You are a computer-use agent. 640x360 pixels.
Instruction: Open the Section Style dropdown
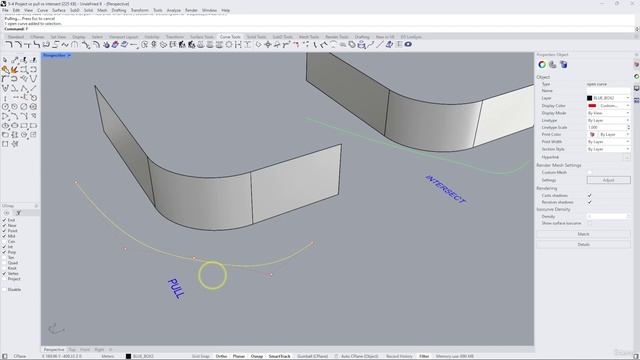pyautogui.click(x=608, y=149)
